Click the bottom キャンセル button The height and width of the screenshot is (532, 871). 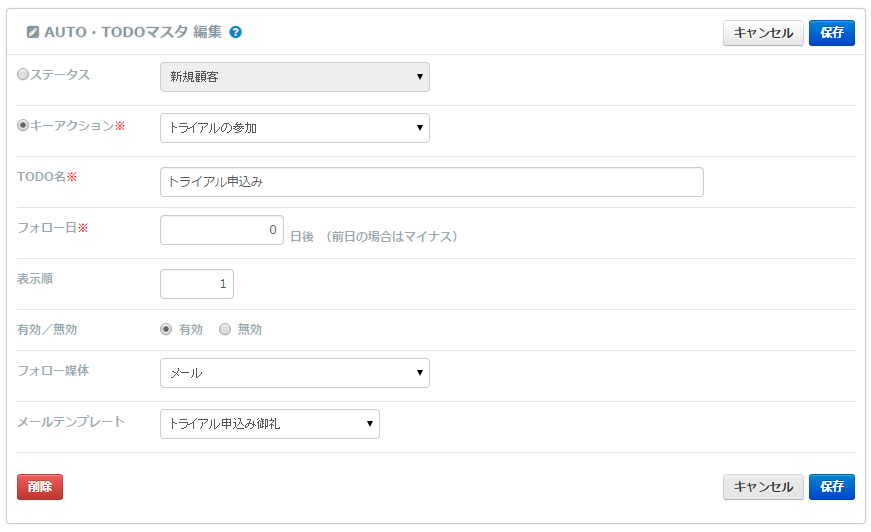pos(763,486)
